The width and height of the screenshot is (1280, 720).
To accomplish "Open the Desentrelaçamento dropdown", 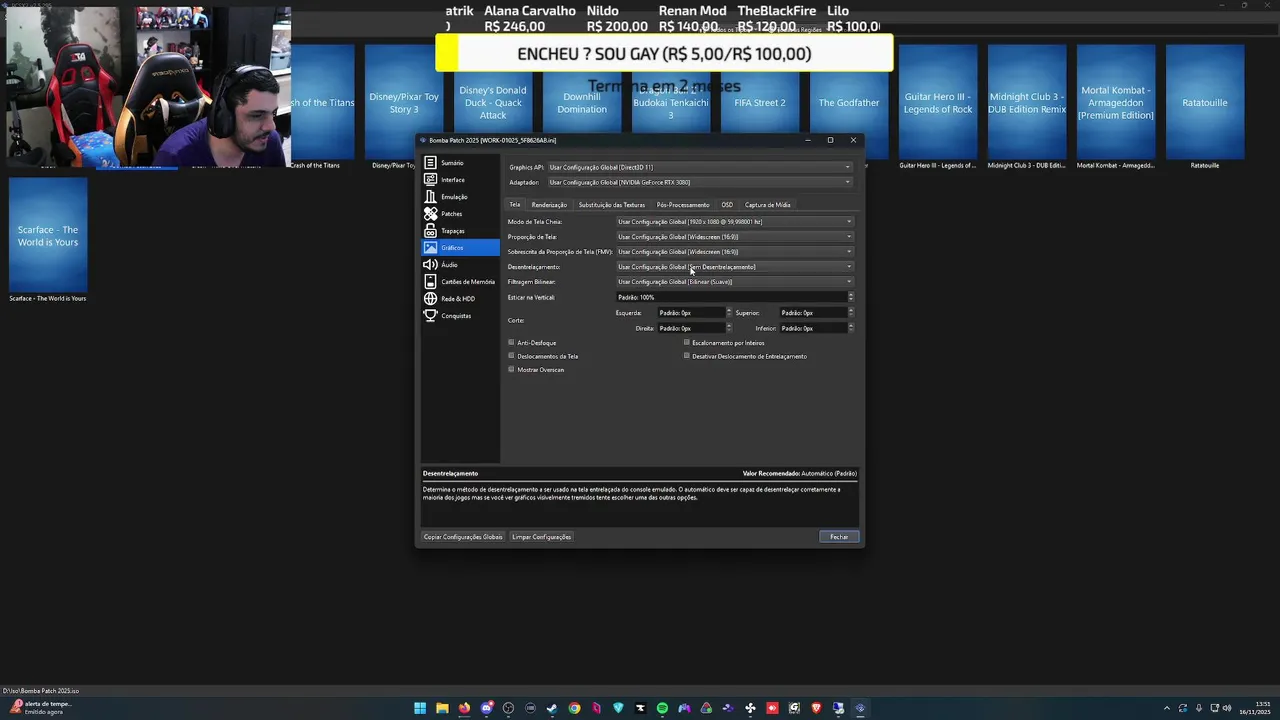I will [x=735, y=267].
